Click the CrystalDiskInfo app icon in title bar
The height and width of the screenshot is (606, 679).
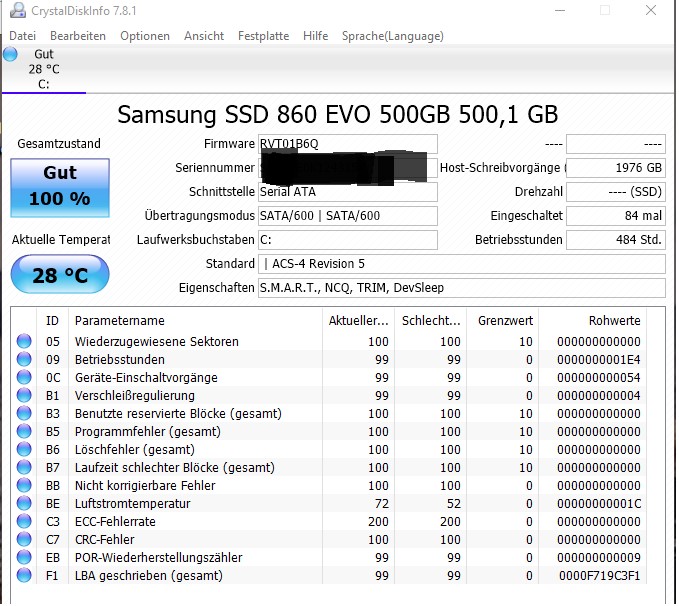click(x=17, y=10)
